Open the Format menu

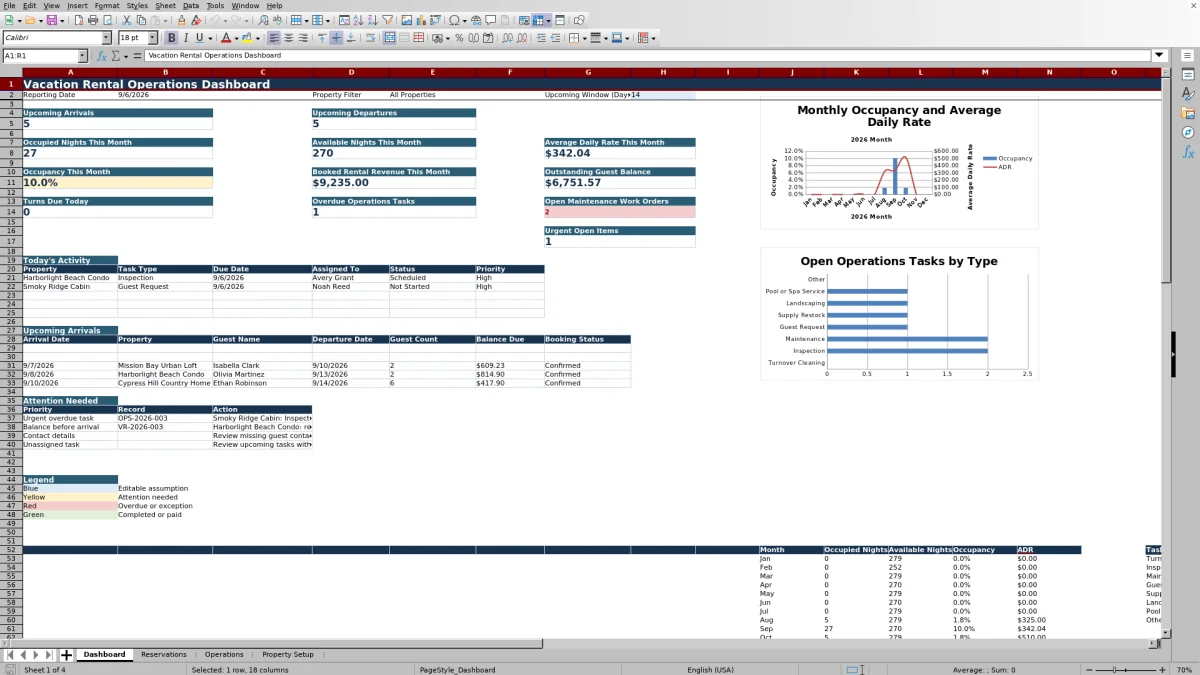[x=107, y=5]
